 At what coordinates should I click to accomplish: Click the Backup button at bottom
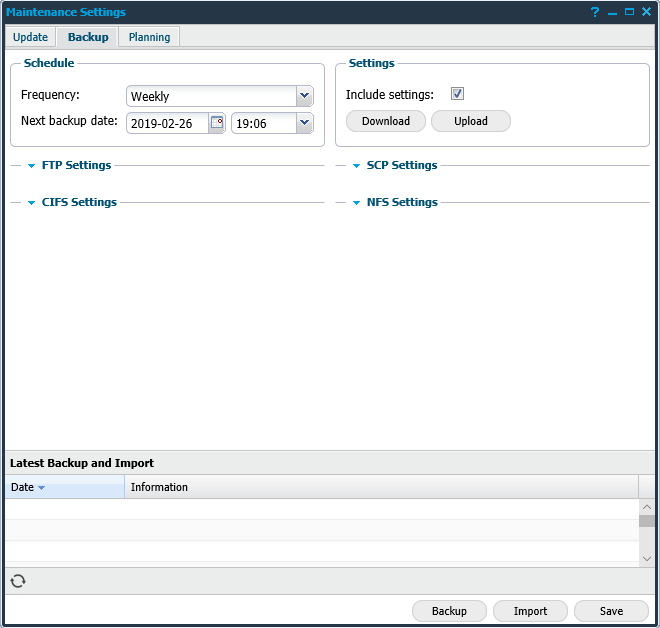(449, 611)
